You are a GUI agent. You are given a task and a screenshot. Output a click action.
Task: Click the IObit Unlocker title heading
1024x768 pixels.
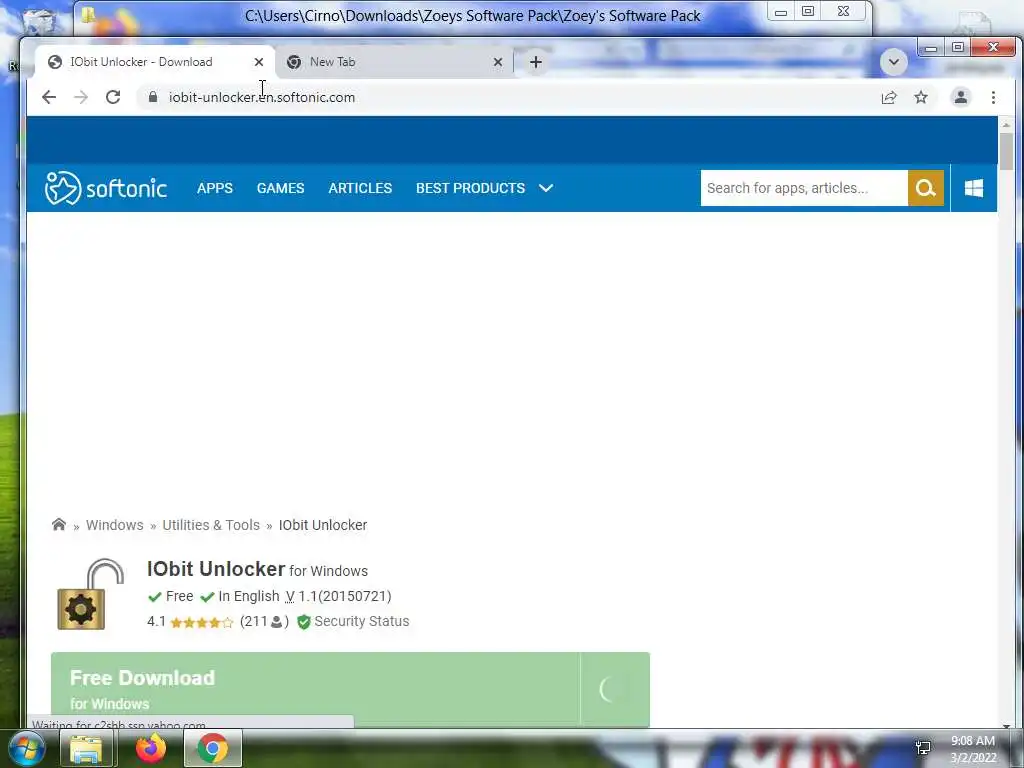(x=216, y=569)
